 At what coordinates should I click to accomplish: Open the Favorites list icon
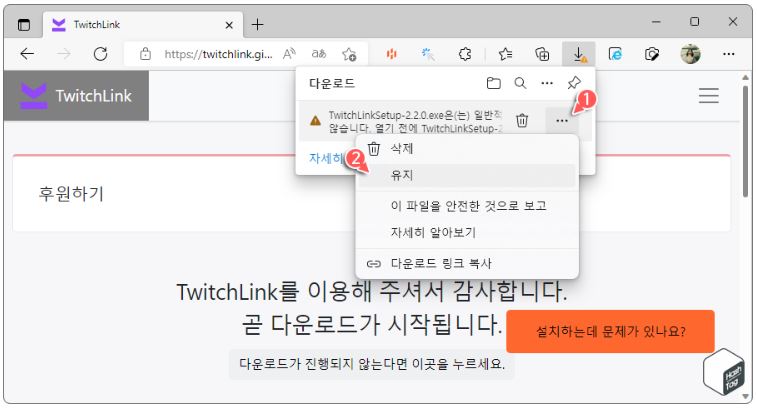[505, 54]
